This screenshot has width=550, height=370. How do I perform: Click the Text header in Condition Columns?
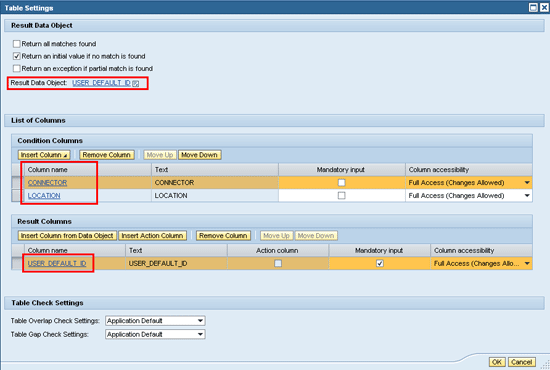tap(215, 170)
